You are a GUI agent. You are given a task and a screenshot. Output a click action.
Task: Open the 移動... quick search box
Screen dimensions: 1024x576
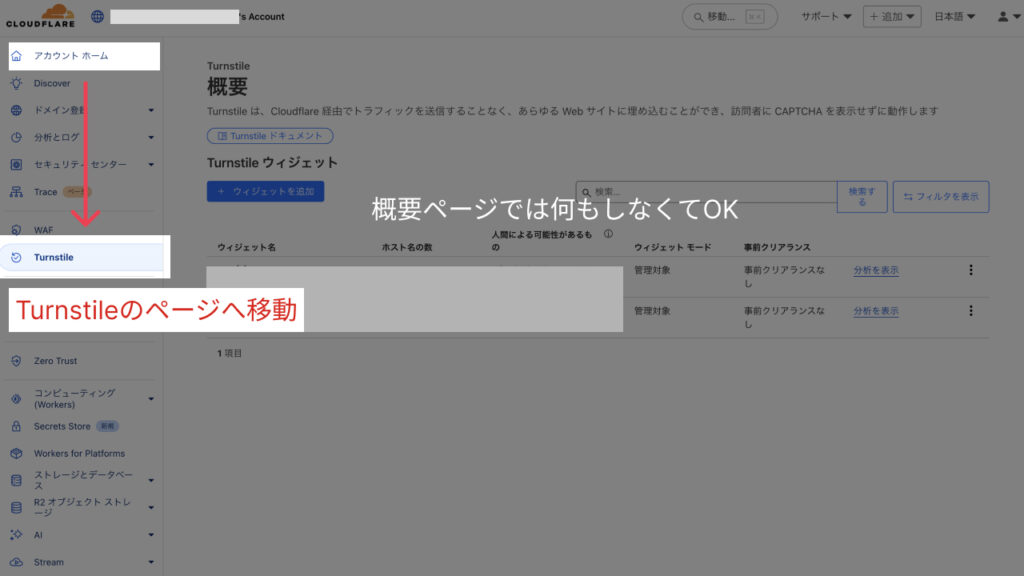pyautogui.click(x=729, y=17)
